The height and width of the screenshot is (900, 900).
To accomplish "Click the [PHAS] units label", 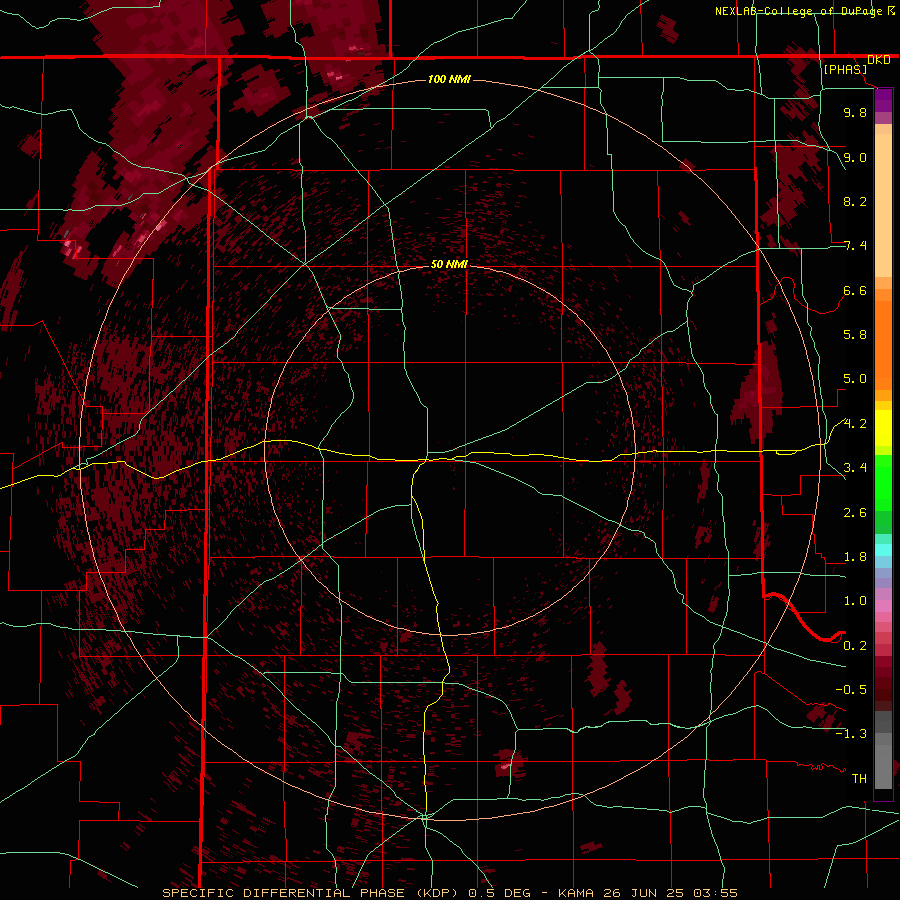I will point(845,69).
